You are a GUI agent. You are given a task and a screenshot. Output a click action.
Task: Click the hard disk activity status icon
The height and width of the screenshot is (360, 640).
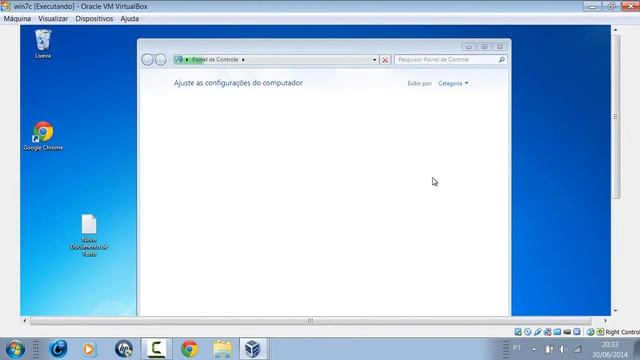[x=518, y=332]
